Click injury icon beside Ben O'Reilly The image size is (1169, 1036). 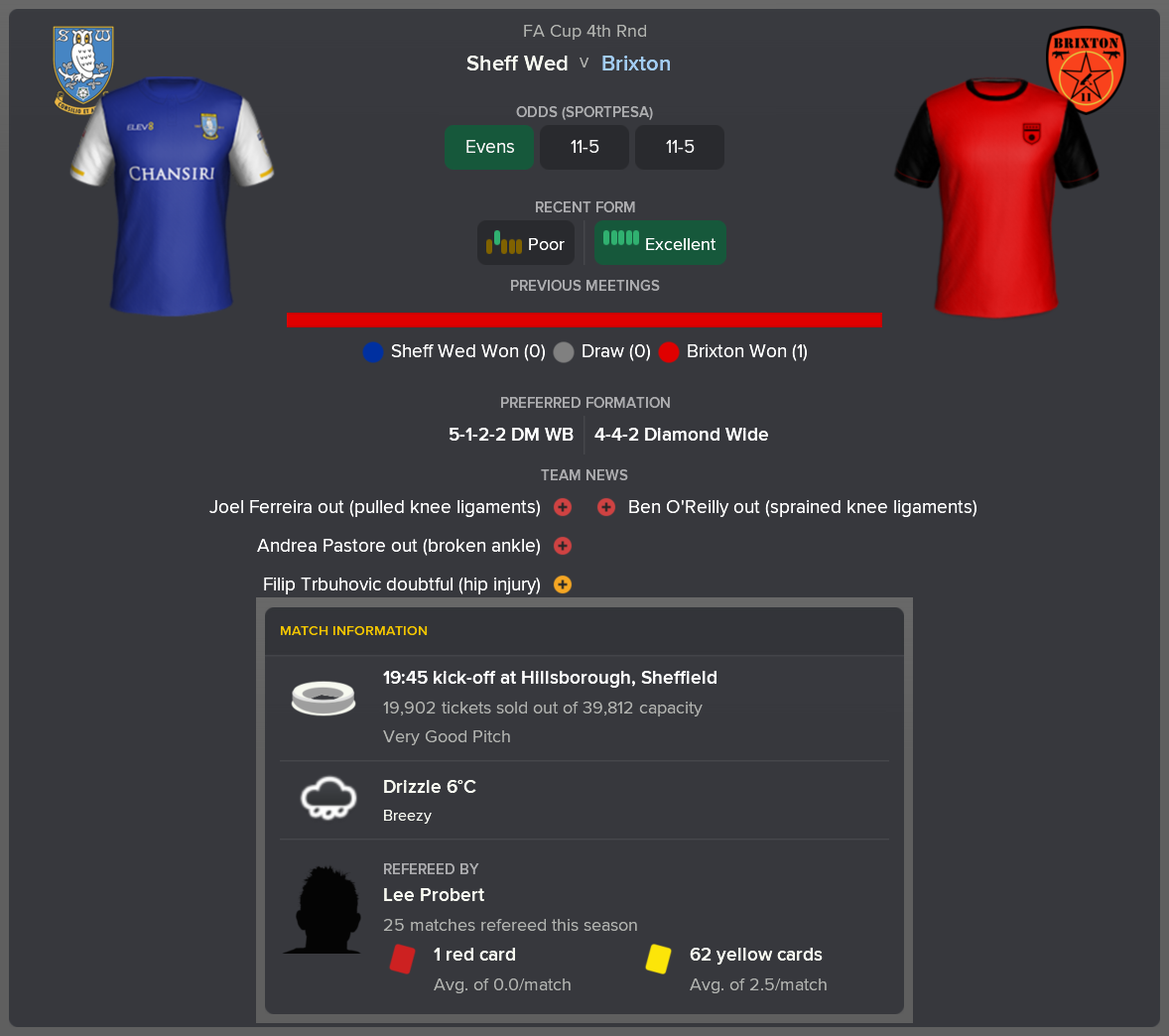pyautogui.click(x=606, y=507)
